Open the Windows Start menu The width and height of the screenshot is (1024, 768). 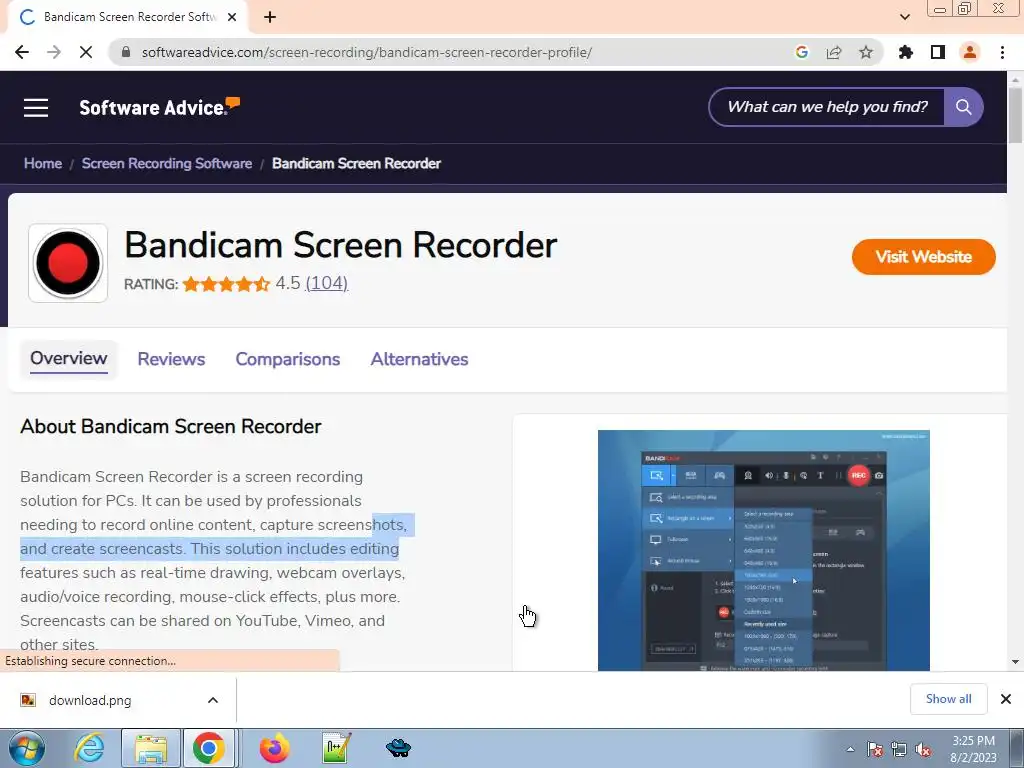pos(27,748)
